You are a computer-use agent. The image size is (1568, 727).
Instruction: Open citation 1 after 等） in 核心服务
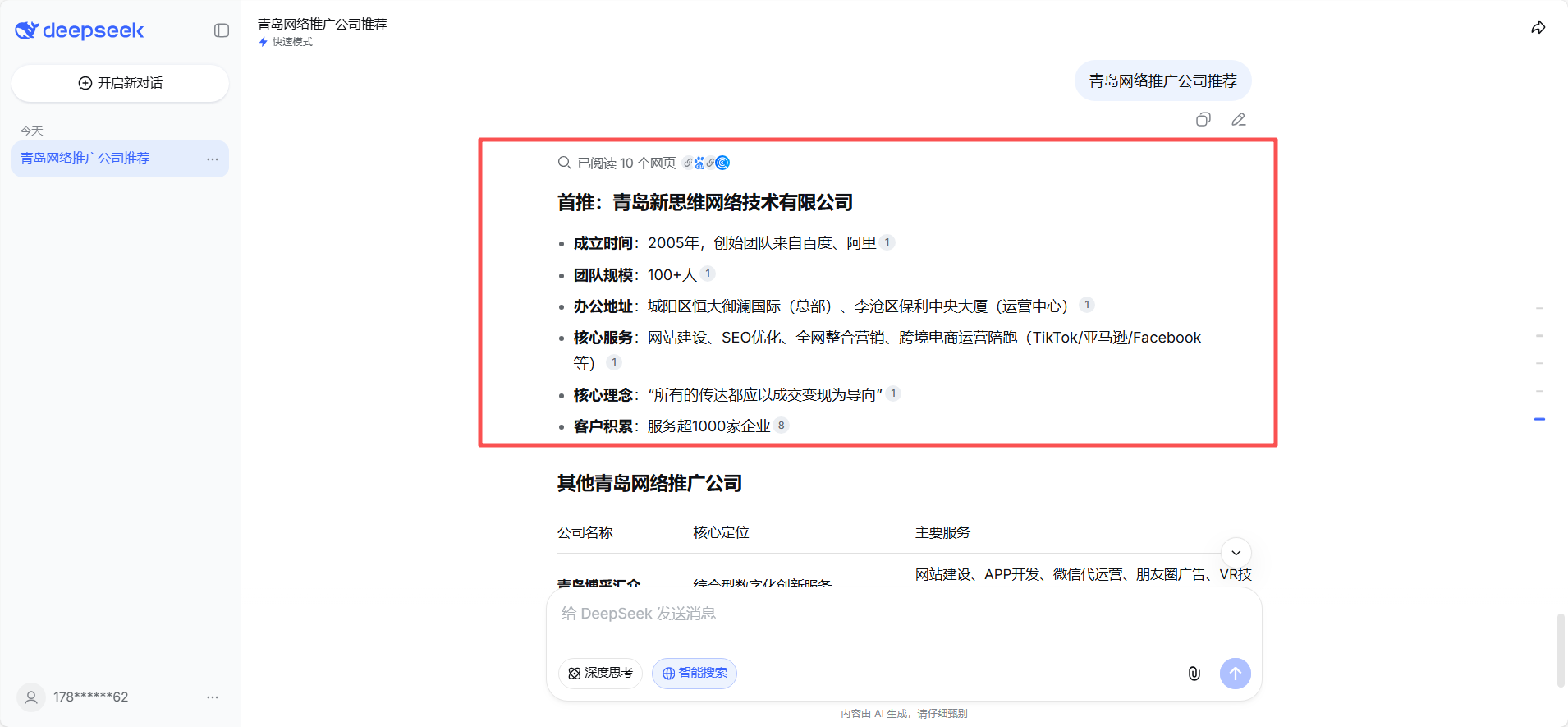pyautogui.click(x=614, y=362)
